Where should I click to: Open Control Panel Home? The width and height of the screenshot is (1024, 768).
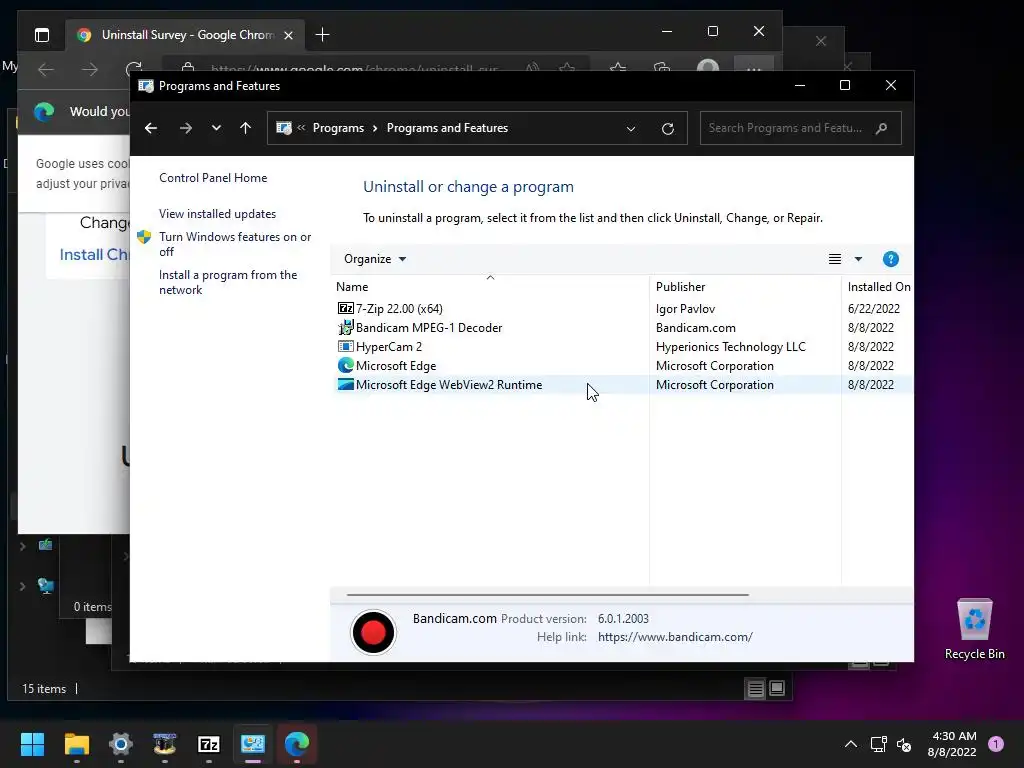point(213,178)
